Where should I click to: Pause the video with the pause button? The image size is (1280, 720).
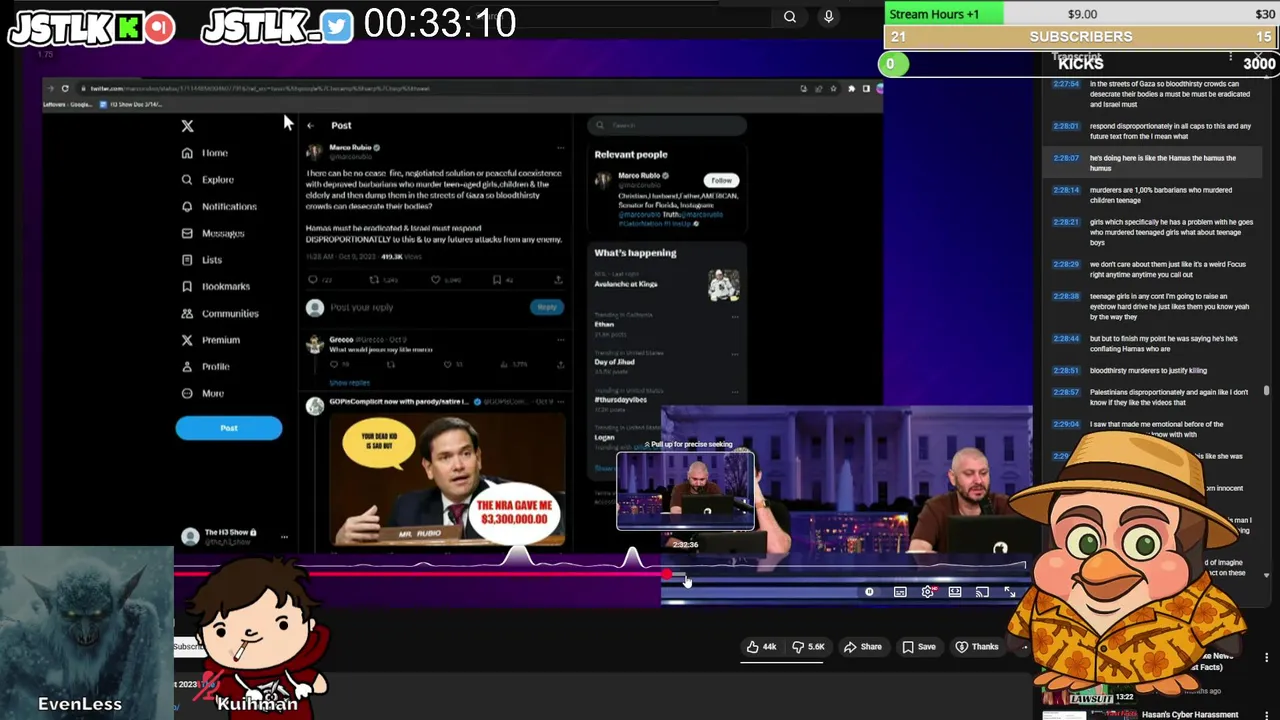tap(869, 592)
